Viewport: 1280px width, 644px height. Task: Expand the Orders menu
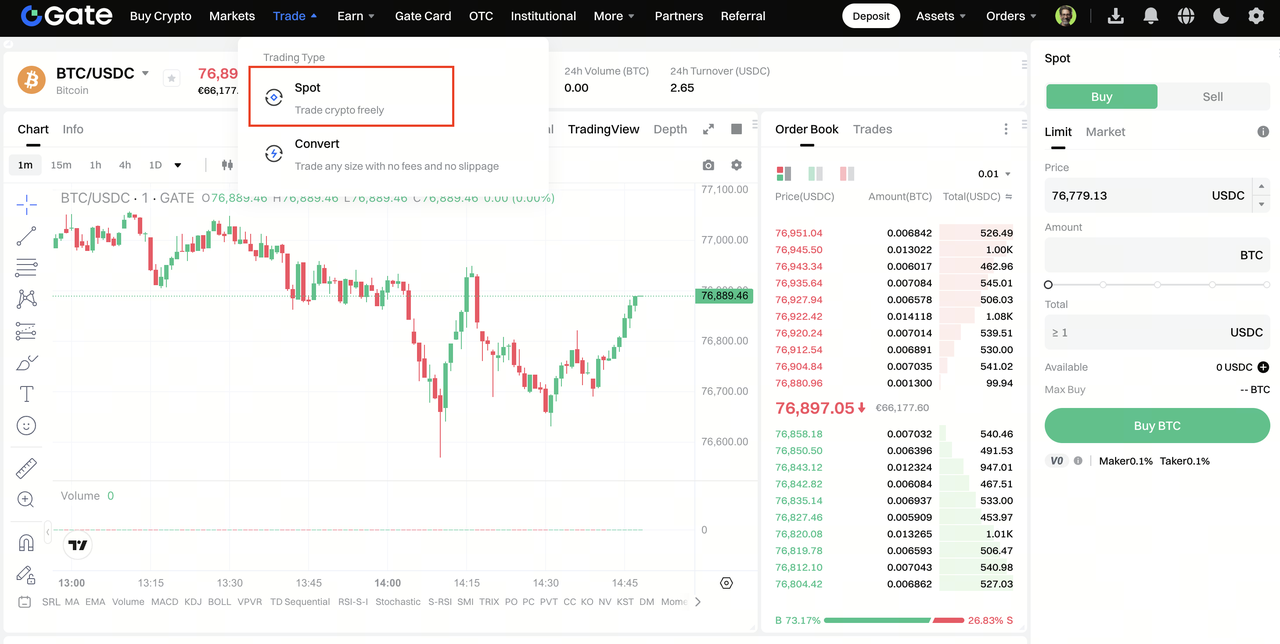coord(1012,16)
